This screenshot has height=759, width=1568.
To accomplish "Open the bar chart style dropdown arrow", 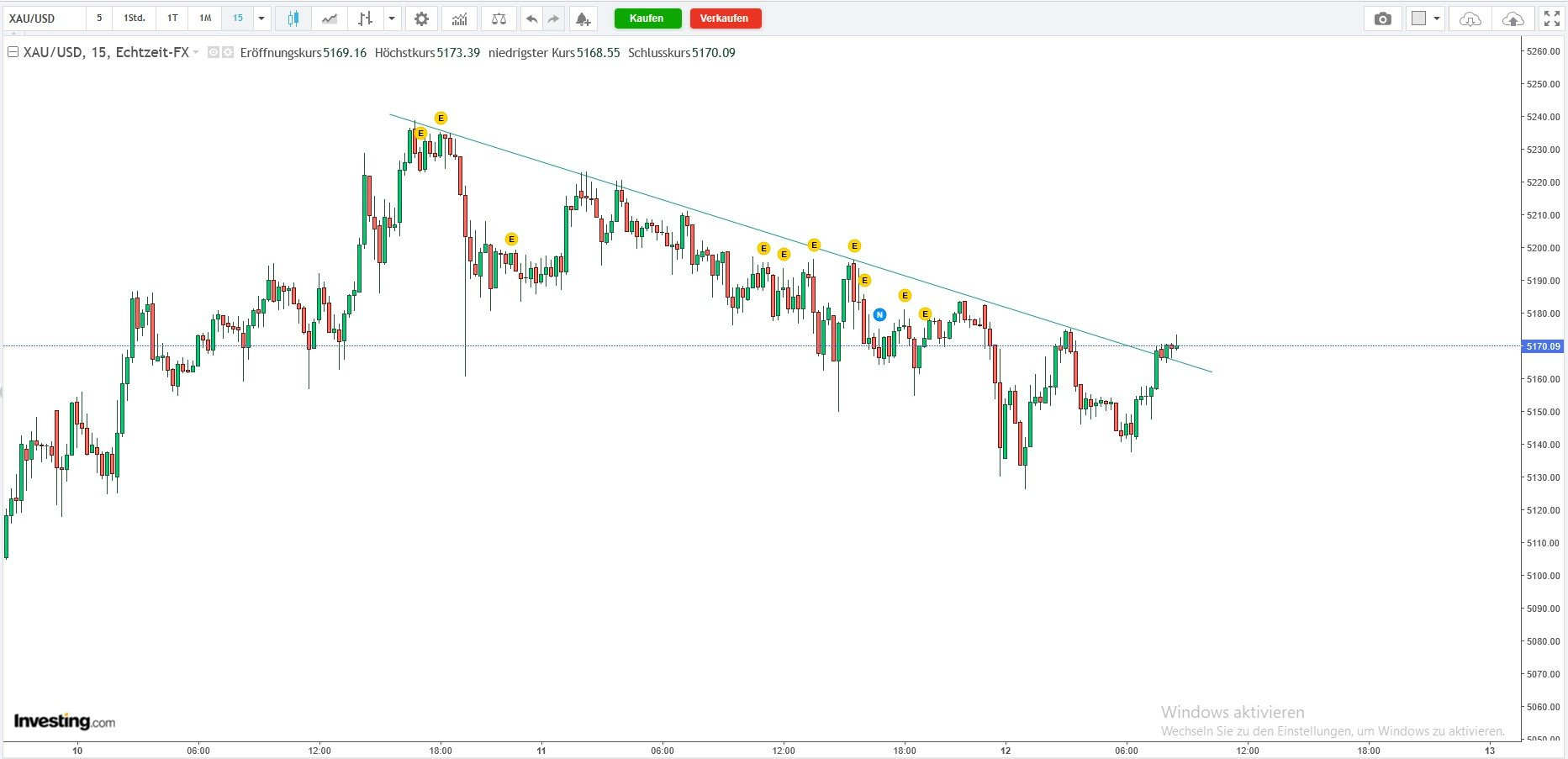I will (392, 18).
